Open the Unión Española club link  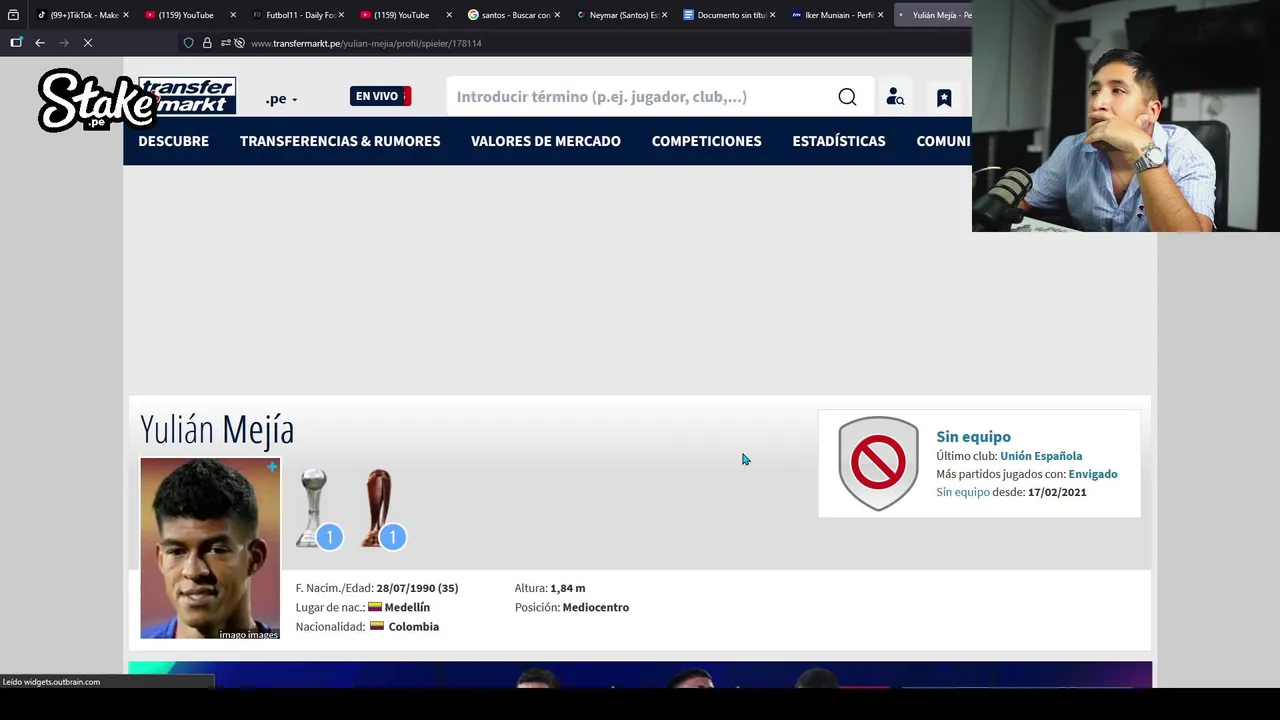pyautogui.click(x=1041, y=456)
